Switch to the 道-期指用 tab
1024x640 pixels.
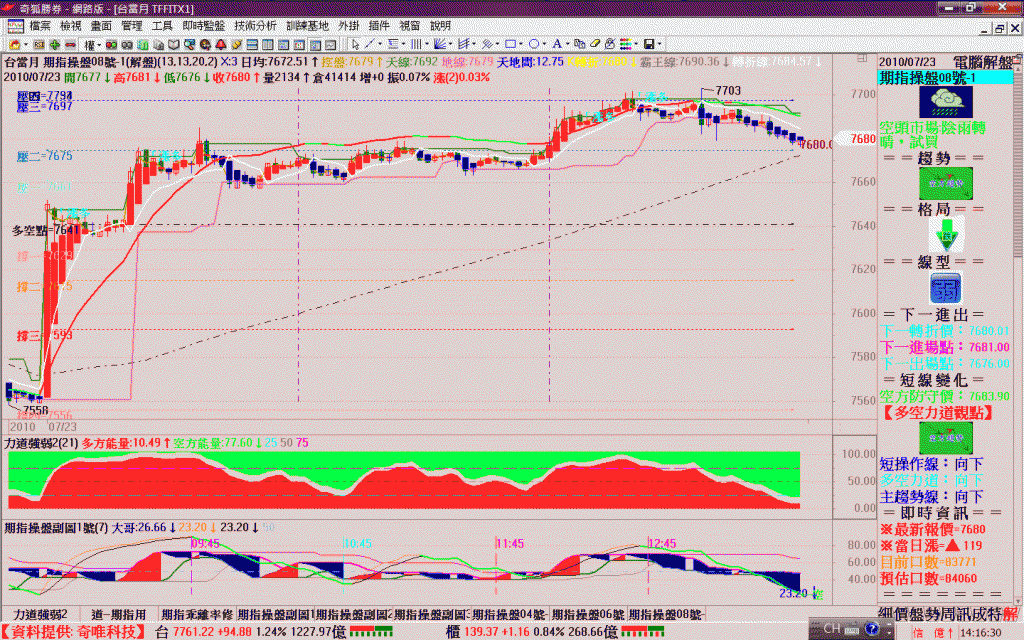point(118,615)
